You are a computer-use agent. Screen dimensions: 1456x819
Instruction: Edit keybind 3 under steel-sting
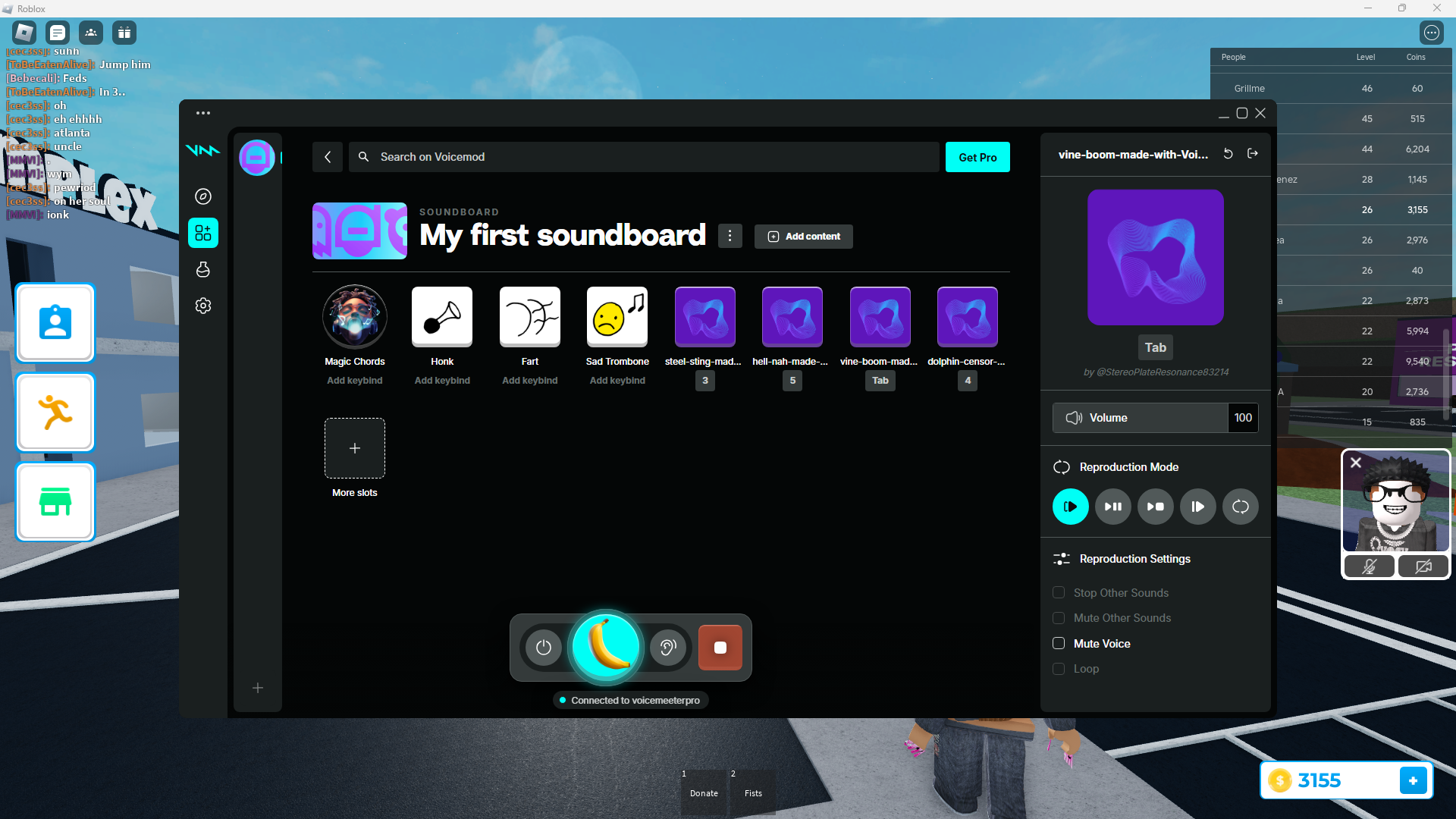tap(705, 381)
